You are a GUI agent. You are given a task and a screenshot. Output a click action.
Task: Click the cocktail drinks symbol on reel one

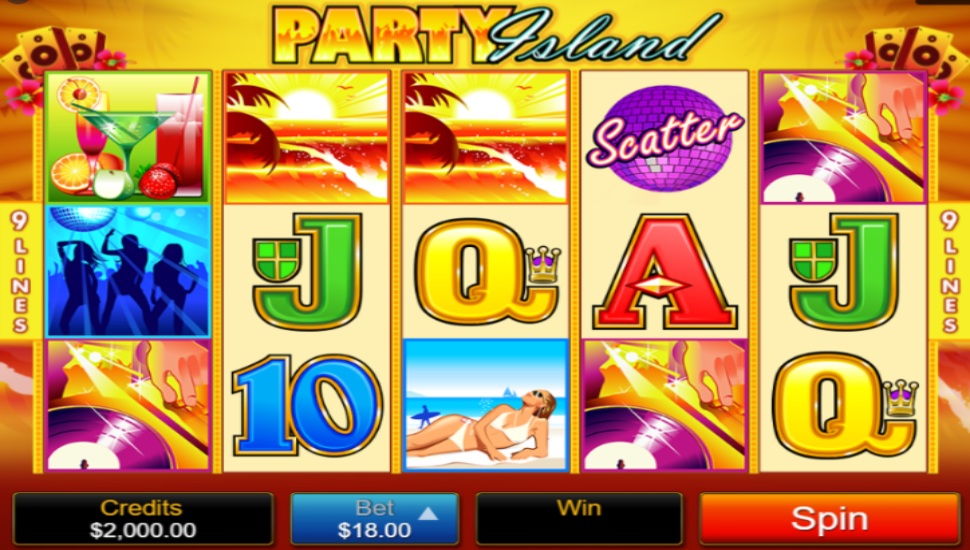[x=129, y=137]
